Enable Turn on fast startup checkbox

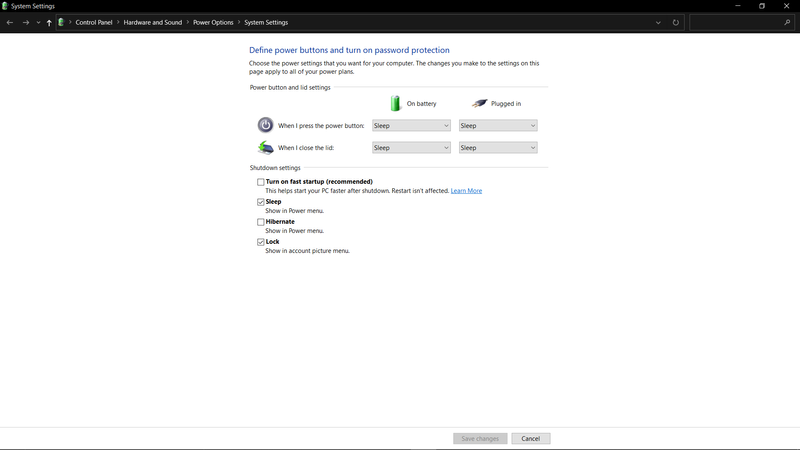click(x=261, y=182)
